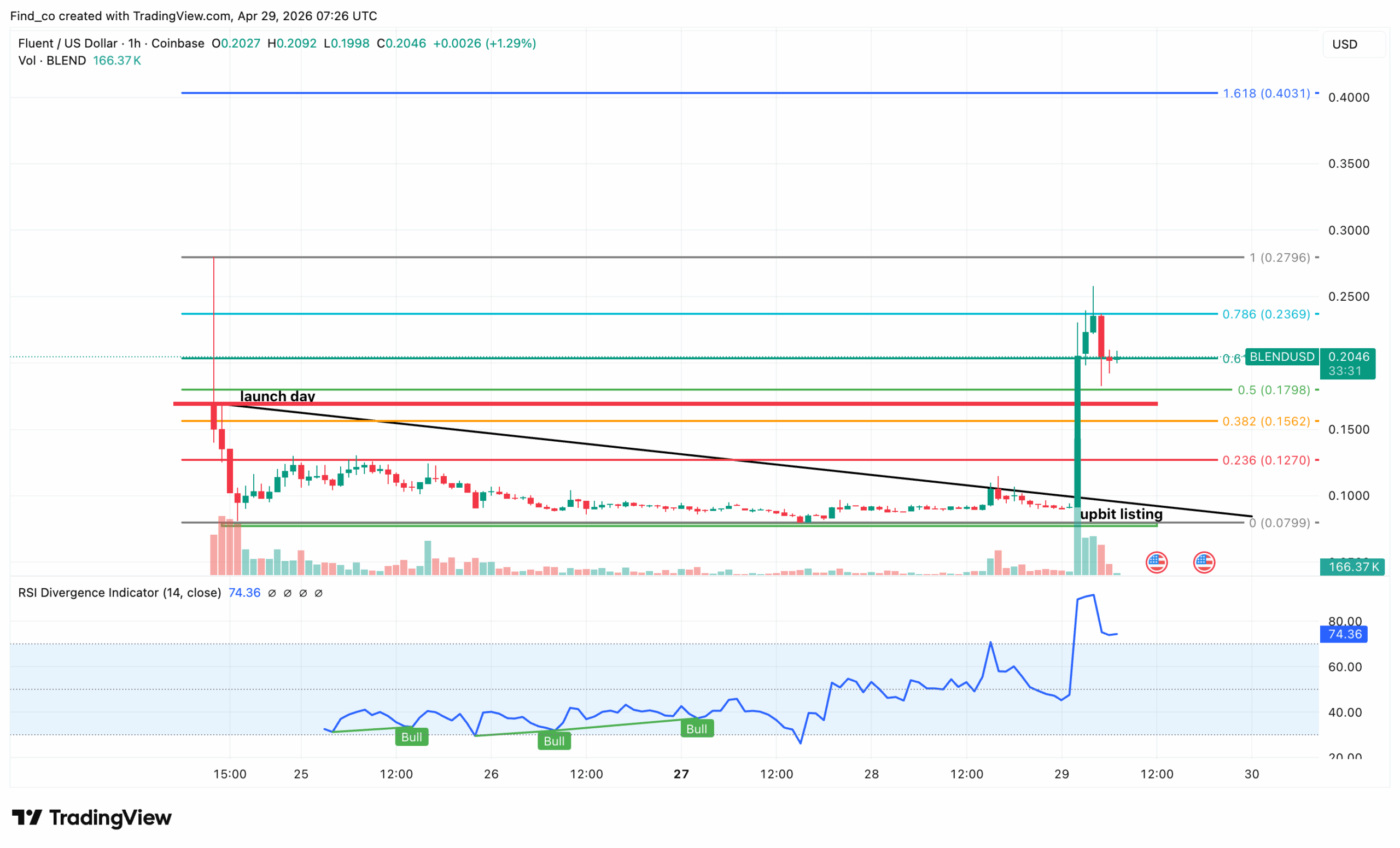Click the 0.2046 current price axis tag
This screenshot has height=848, width=1400.
tap(1348, 356)
